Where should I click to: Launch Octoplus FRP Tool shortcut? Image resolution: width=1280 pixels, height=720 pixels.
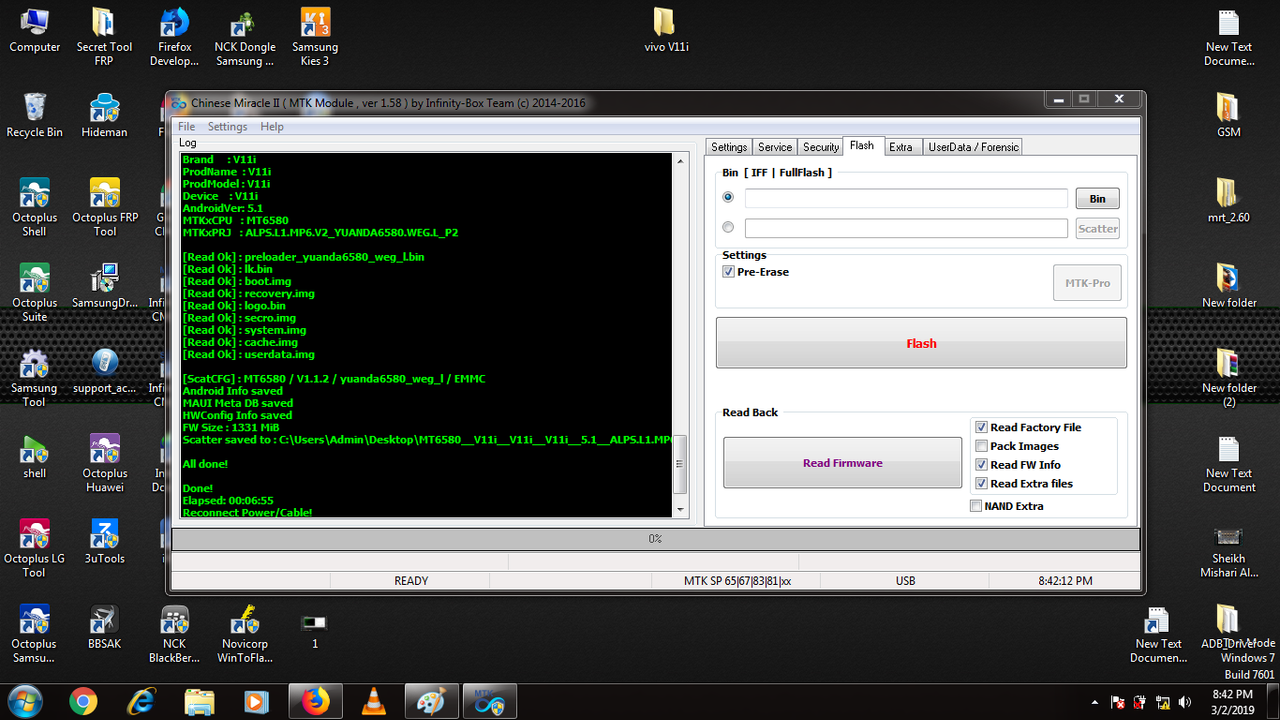click(x=105, y=207)
